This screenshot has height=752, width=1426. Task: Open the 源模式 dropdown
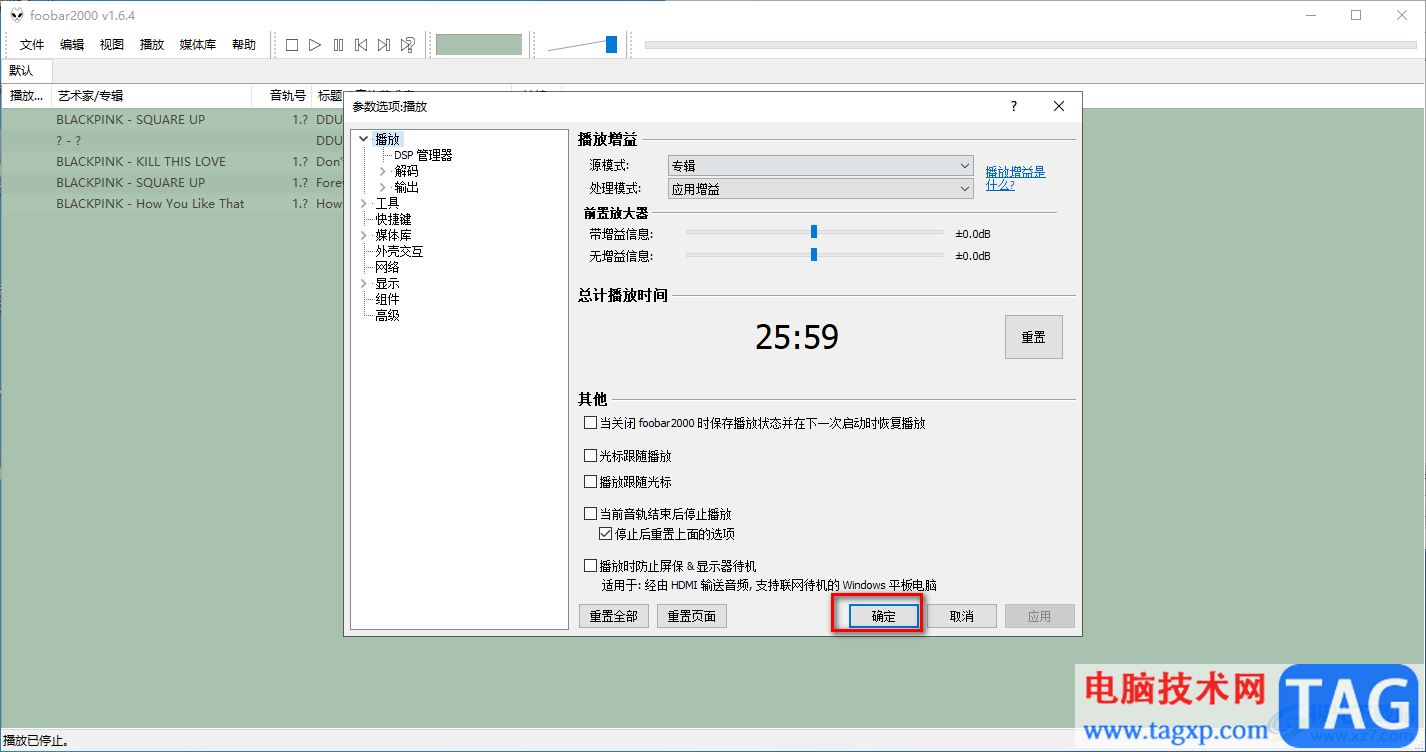click(x=821, y=166)
